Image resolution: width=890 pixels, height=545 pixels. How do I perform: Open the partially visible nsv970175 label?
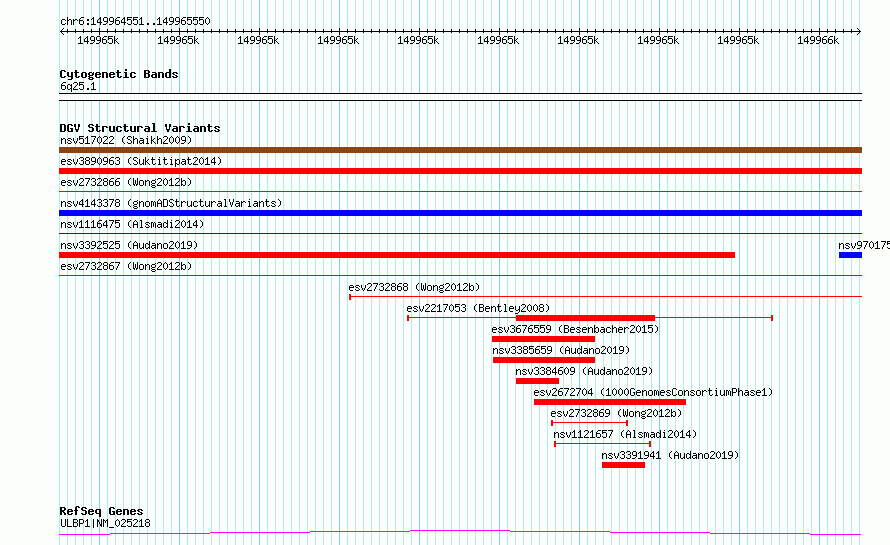(864, 245)
